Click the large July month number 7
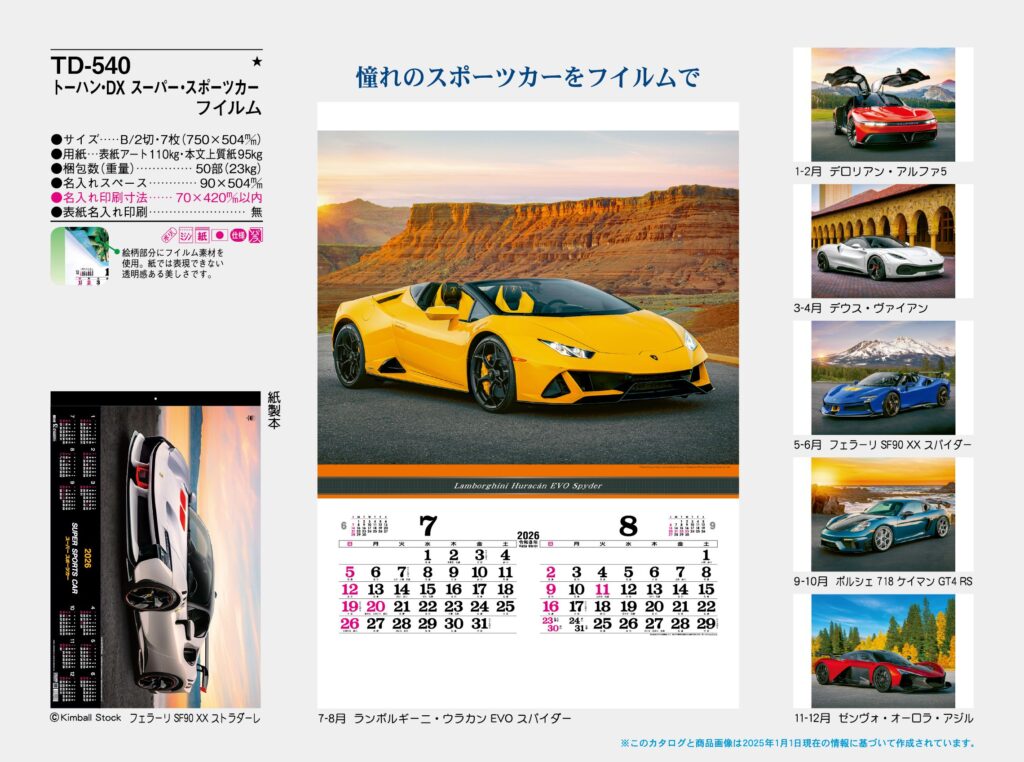This screenshot has width=1024, height=762. [x=428, y=526]
